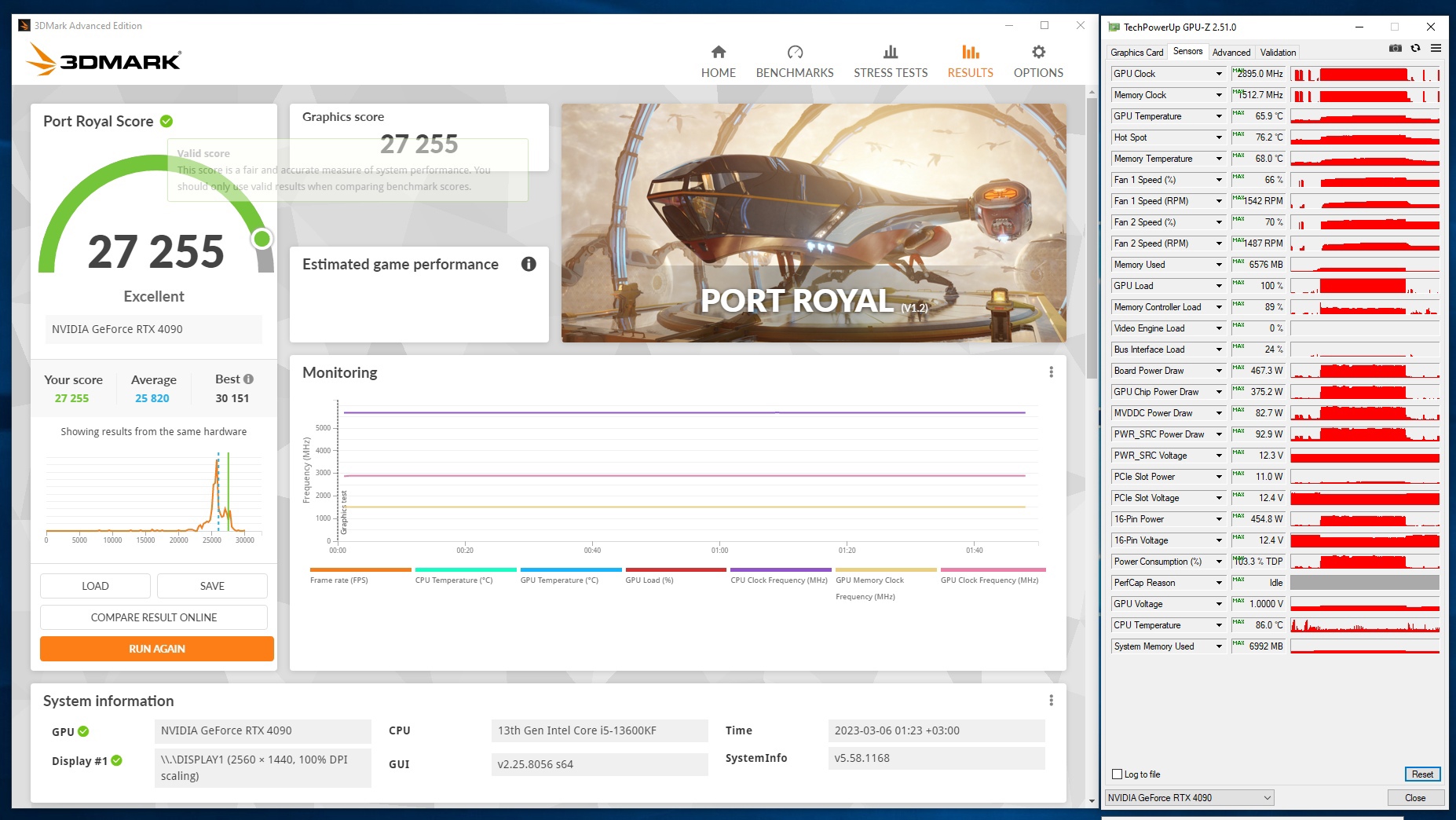Select the RESULTS section
1456x820 pixels.
coord(971,62)
